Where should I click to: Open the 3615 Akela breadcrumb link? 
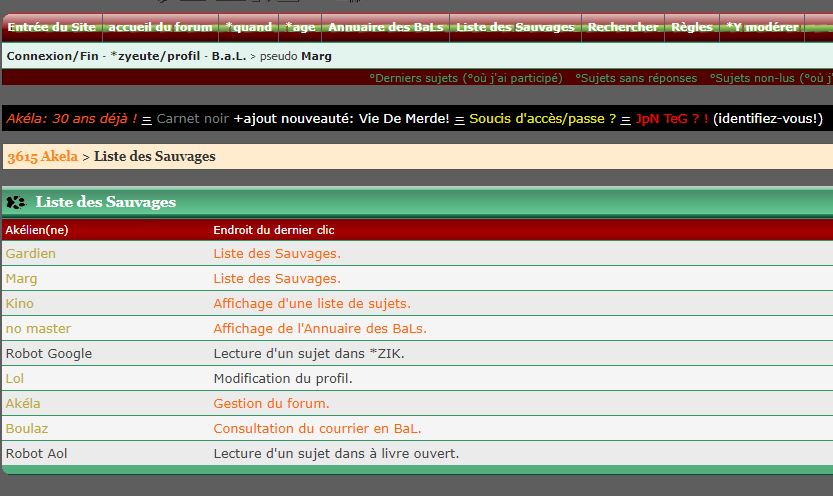coord(41,156)
